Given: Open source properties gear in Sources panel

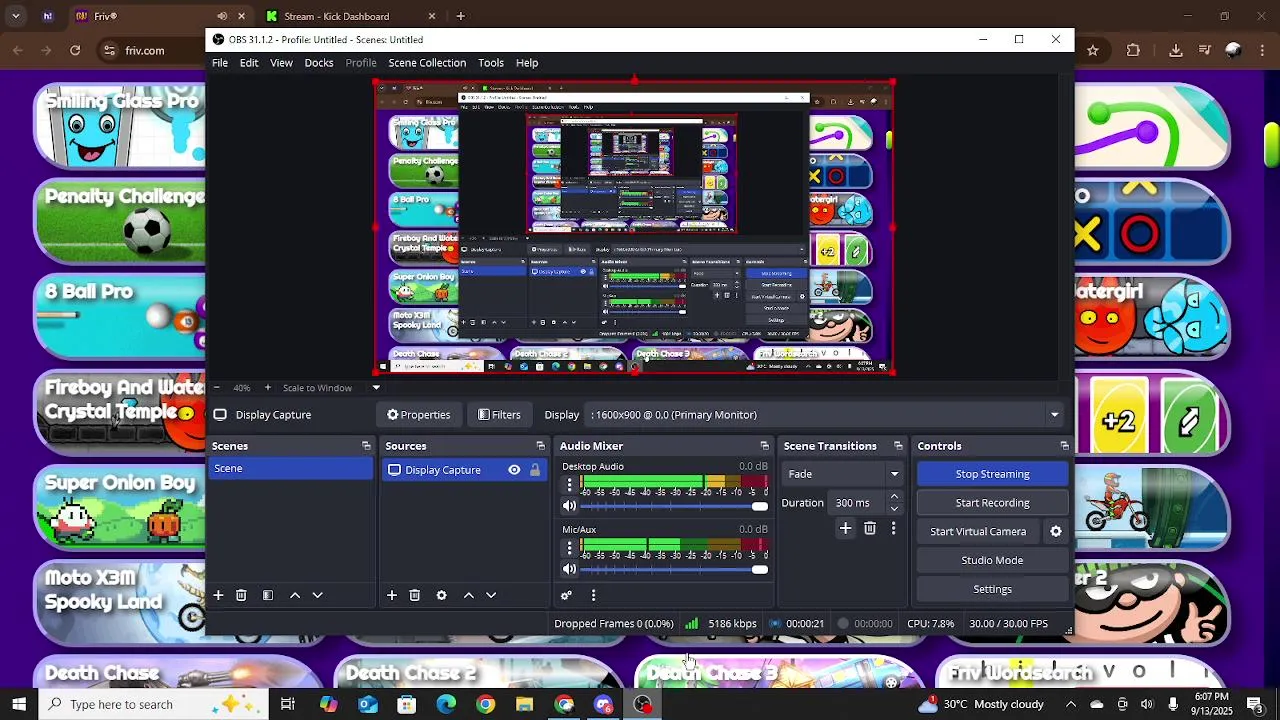Looking at the screenshot, I should 441,595.
